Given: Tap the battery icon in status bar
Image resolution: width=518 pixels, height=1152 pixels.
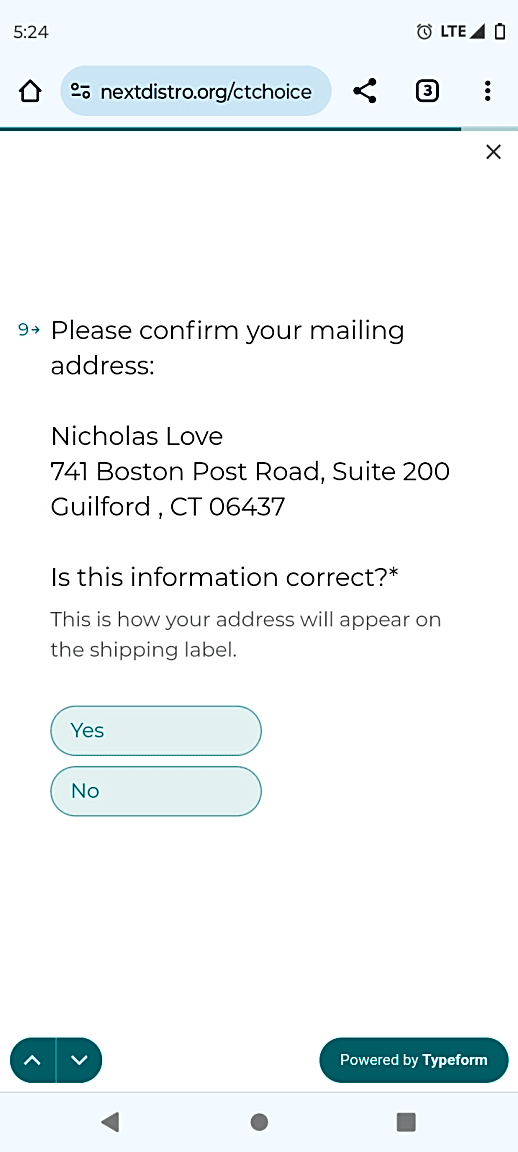Looking at the screenshot, I should (x=500, y=32).
